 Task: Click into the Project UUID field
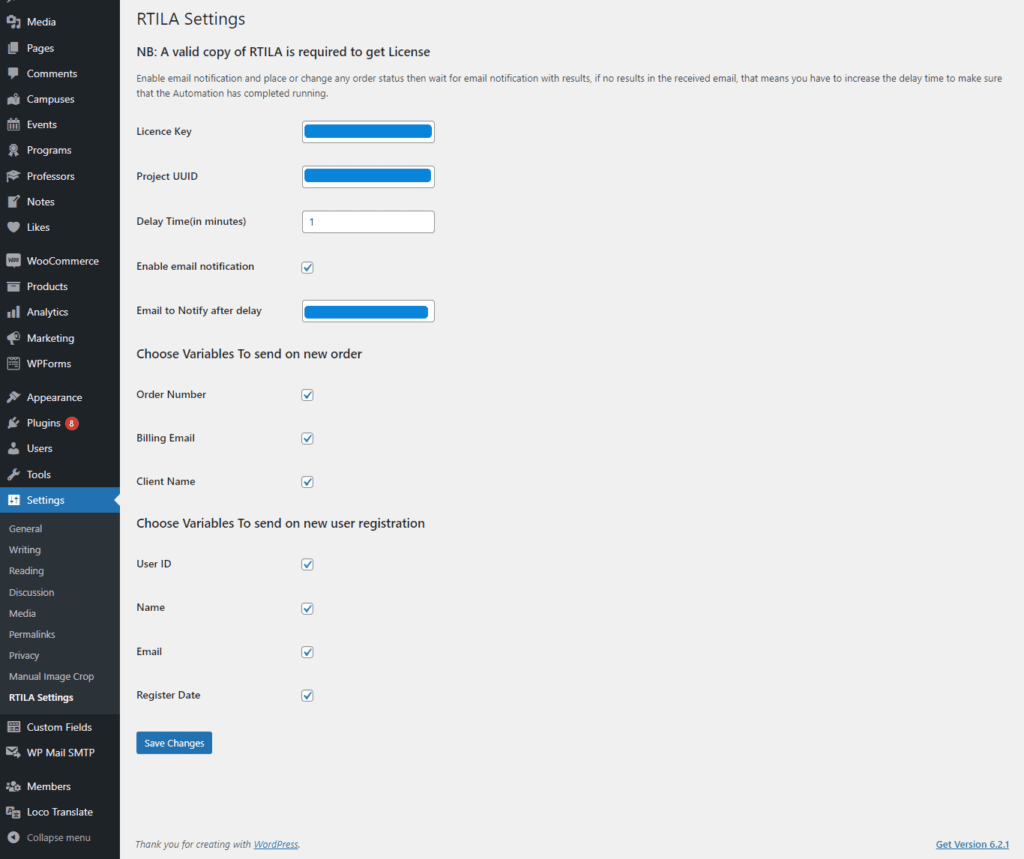pyautogui.click(x=368, y=176)
